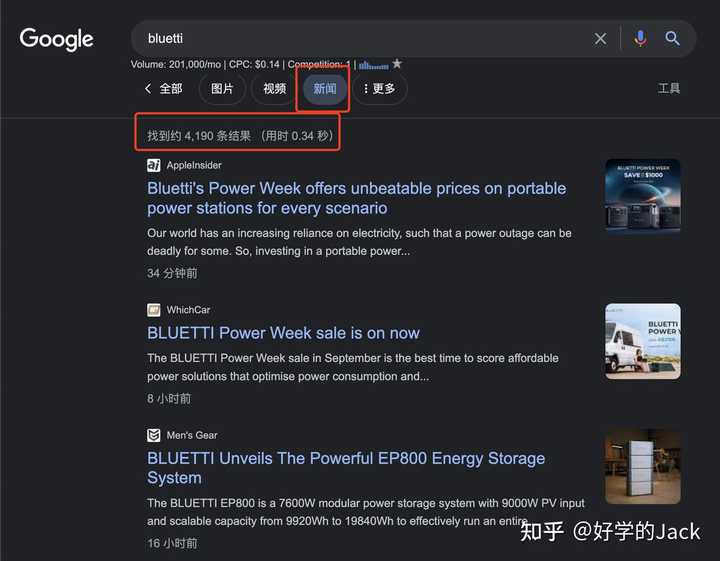Screen dimensions: 720x561
Task: Open the keyword trend bar chart icon
Action: [x=373, y=65]
